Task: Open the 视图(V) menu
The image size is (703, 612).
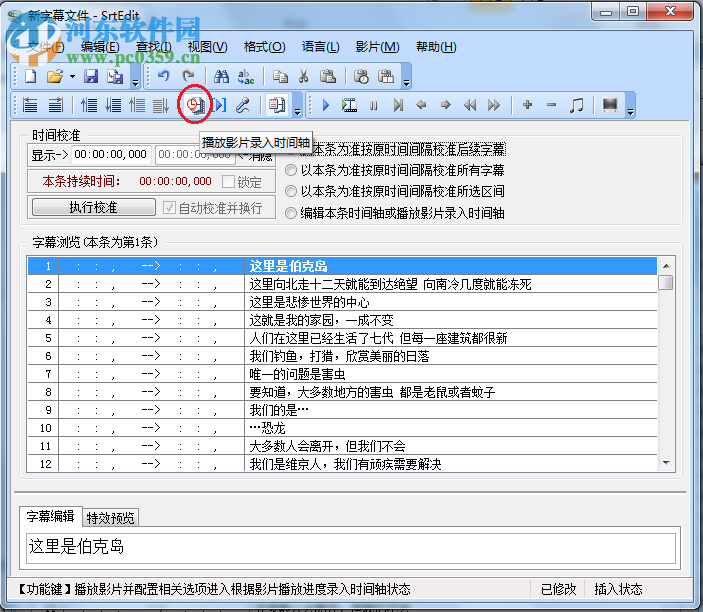Action: 207,47
